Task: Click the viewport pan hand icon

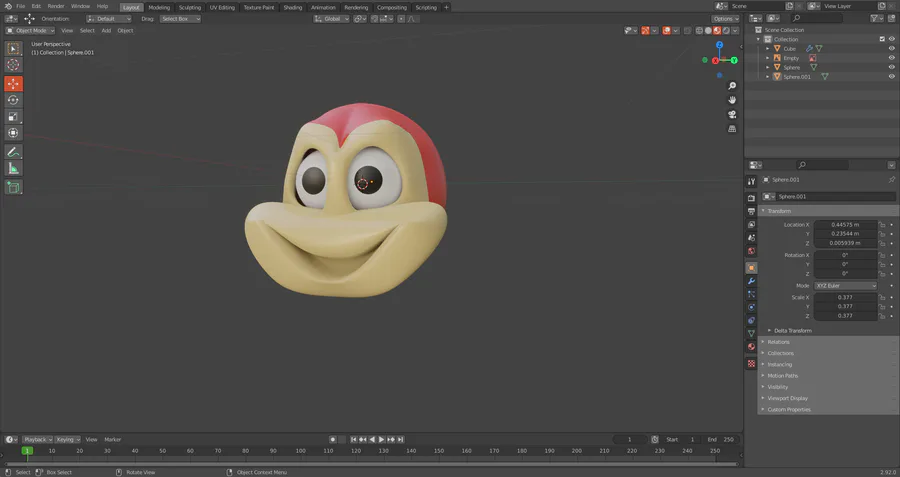Action: coord(732,100)
